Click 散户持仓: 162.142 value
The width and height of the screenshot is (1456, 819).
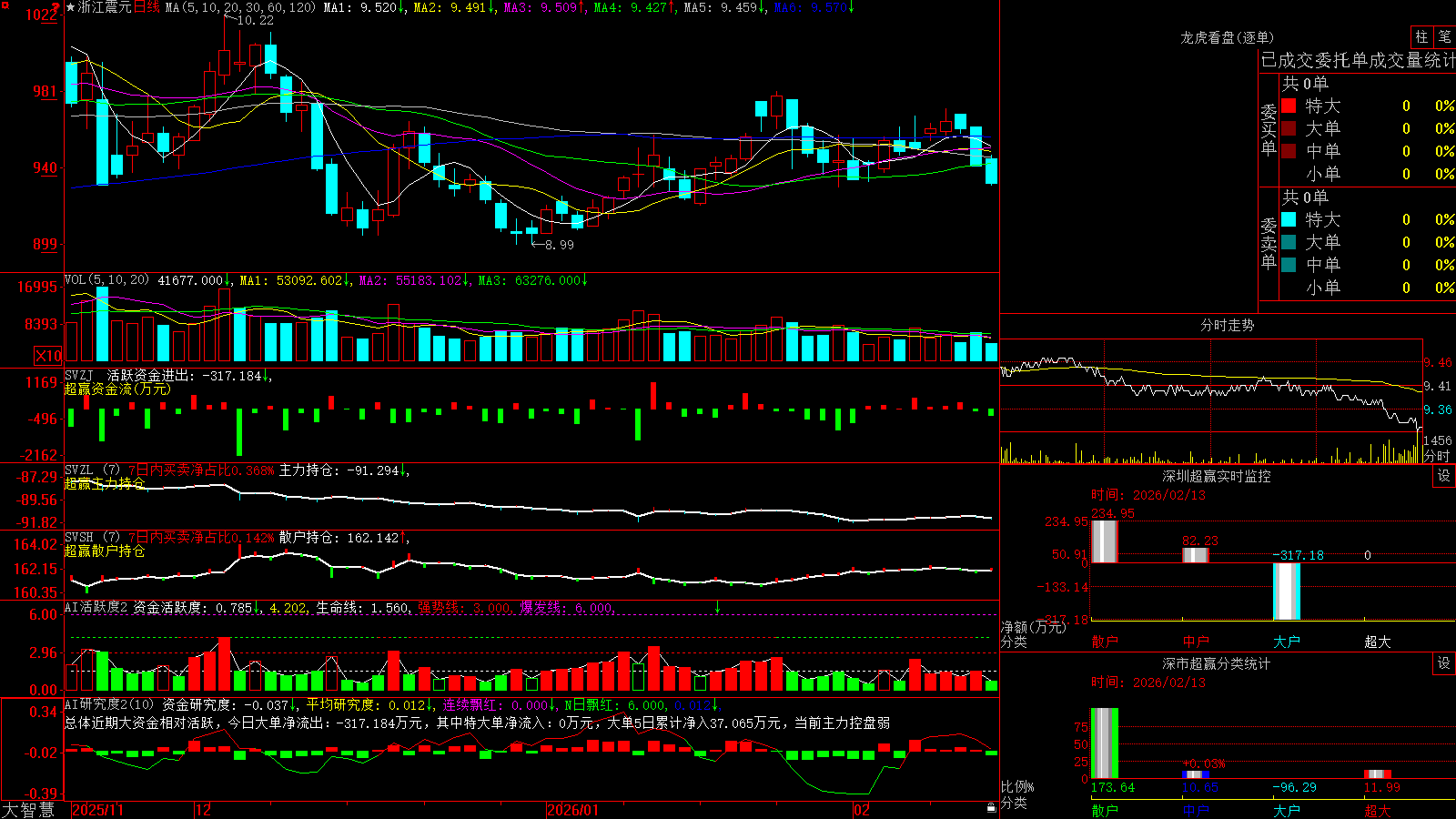[339, 538]
